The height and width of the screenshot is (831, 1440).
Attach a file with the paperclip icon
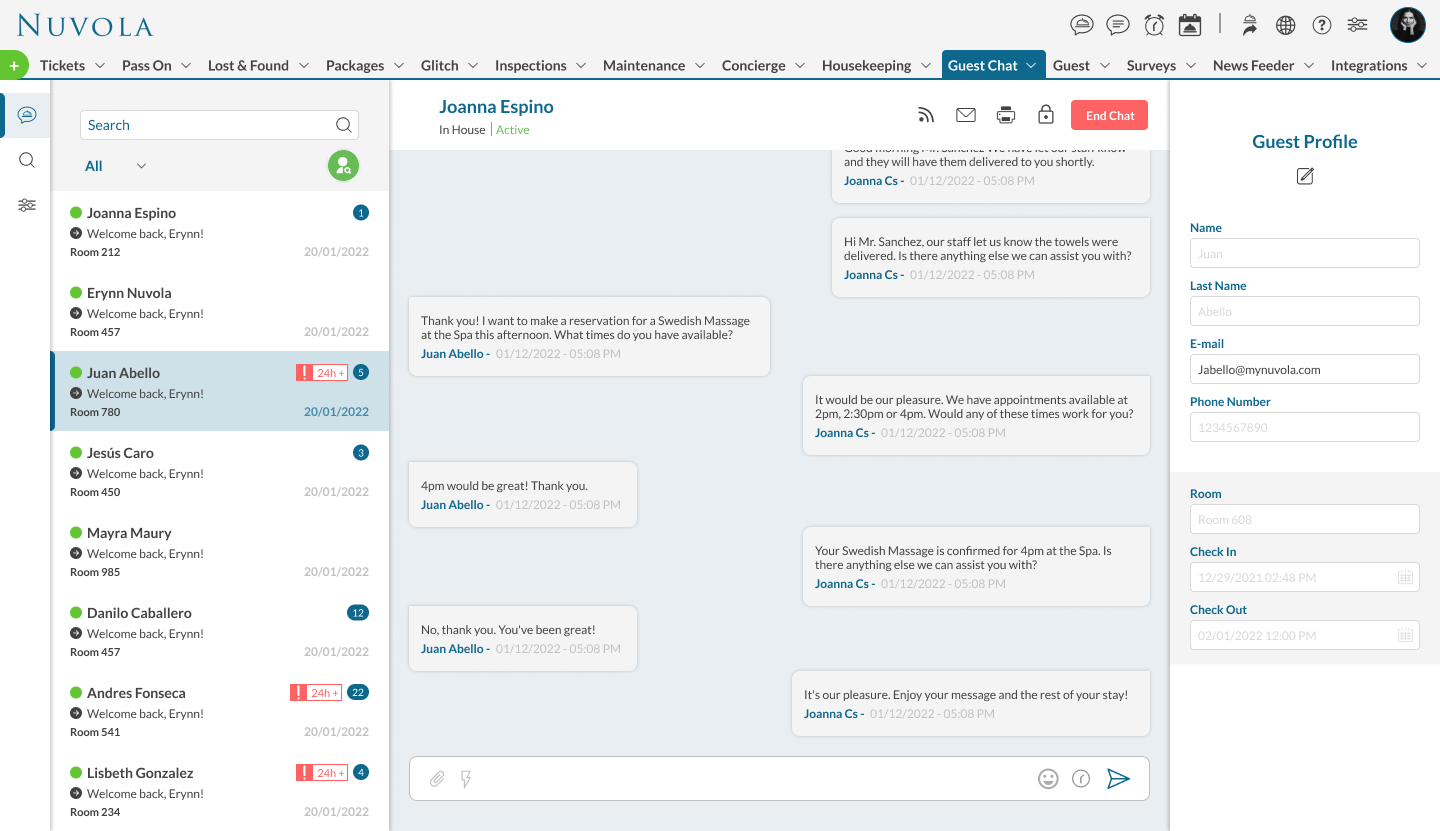pyautogui.click(x=437, y=779)
